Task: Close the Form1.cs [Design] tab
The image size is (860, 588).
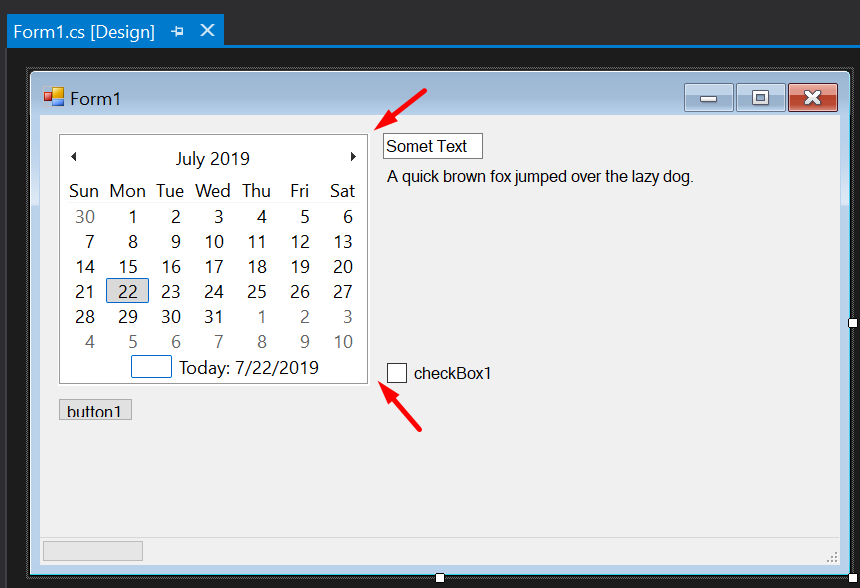Action: click(x=207, y=30)
